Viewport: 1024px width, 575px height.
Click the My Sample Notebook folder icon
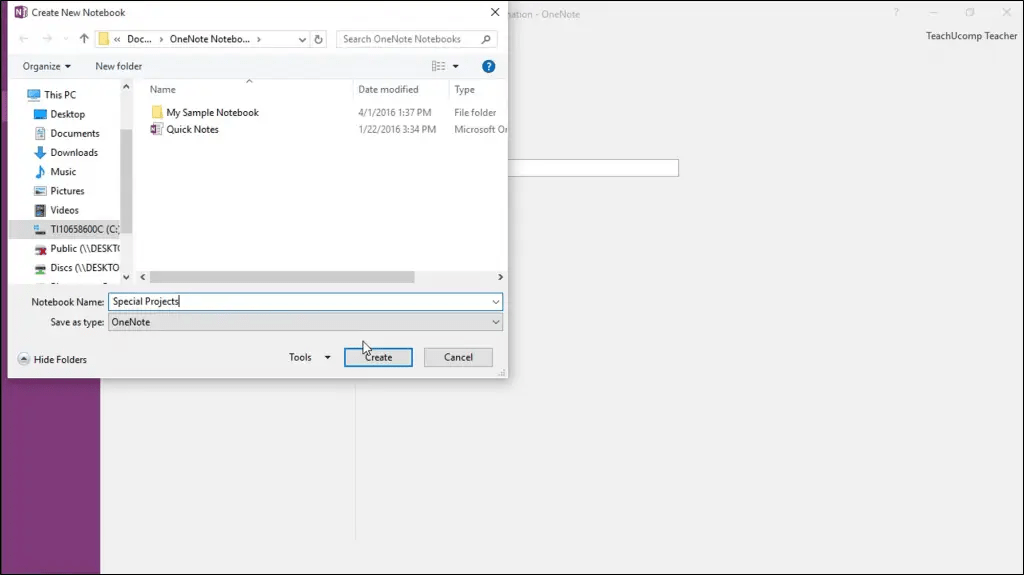tap(157, 112)
